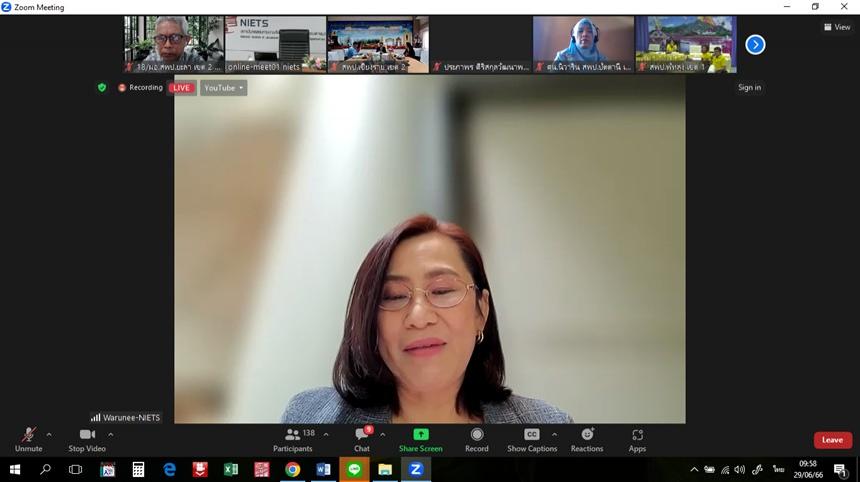860x482 pixels.
Task: Expand video options arrow next to Stop Video
Action: pos(111,435)
